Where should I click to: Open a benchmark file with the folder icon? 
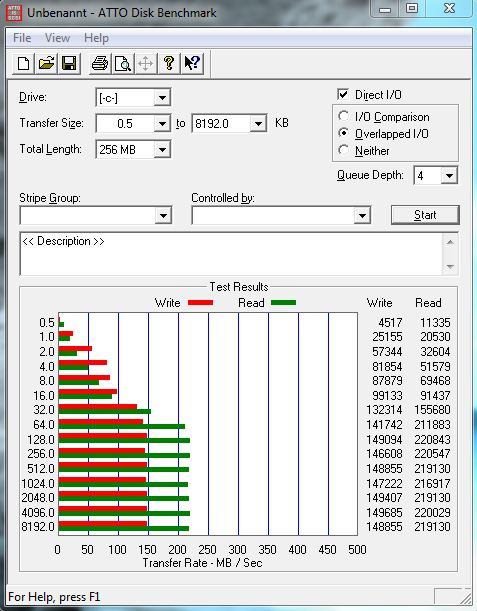click(x=46, y=63)
